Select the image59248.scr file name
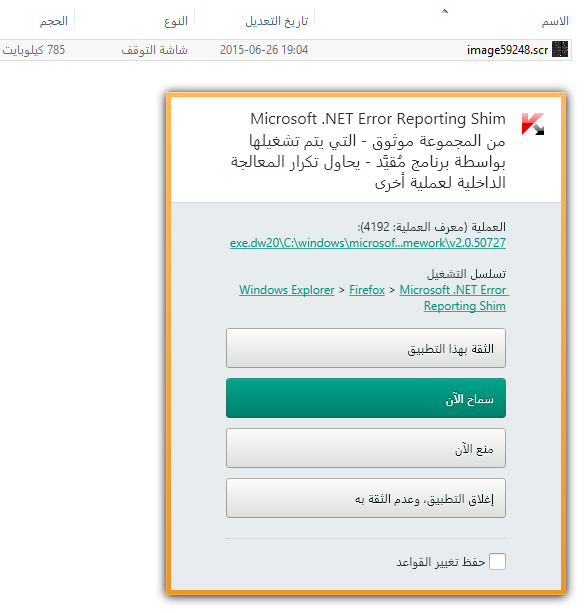The image size is (584, 613). click(x=507, y=50)
